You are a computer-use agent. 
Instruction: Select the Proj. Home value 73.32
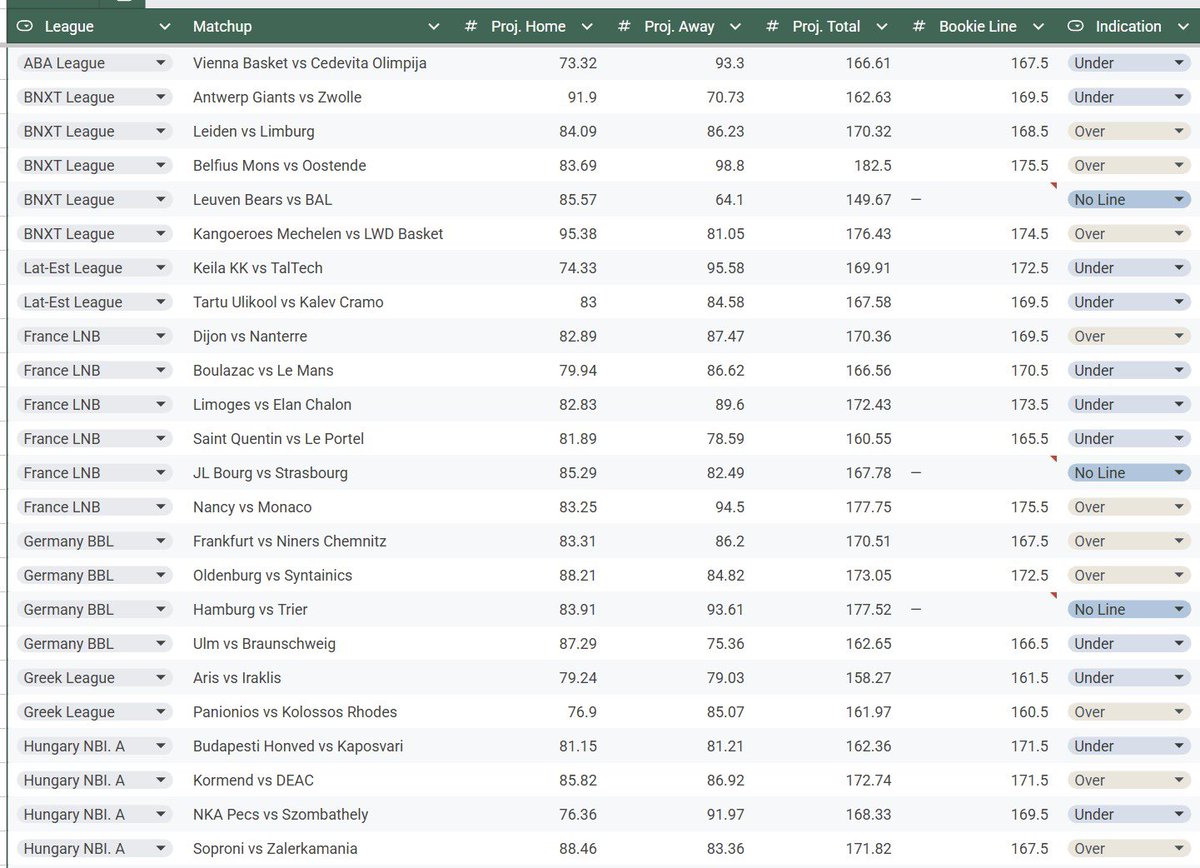coord(578,63)
